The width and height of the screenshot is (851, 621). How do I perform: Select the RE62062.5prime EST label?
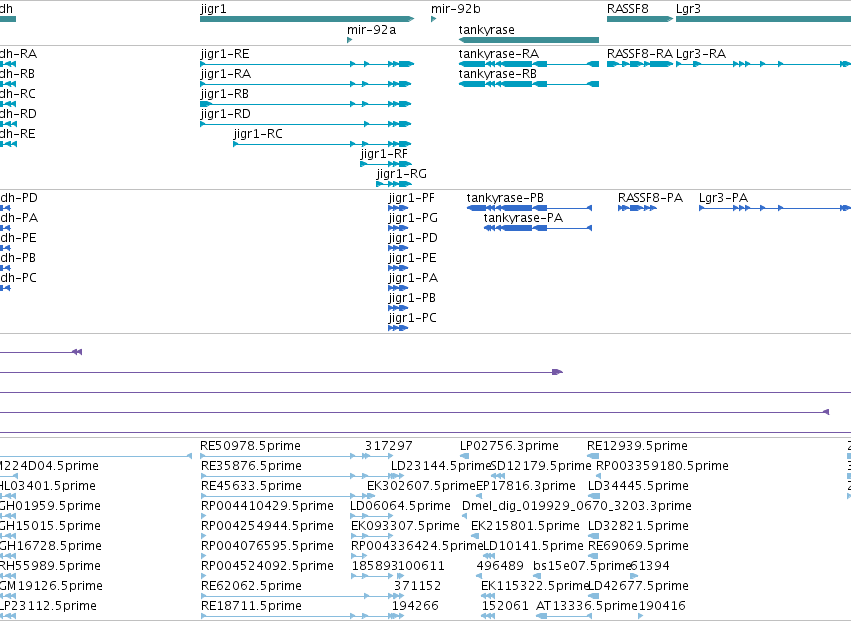pyautogui.click(x=251, y=586)
